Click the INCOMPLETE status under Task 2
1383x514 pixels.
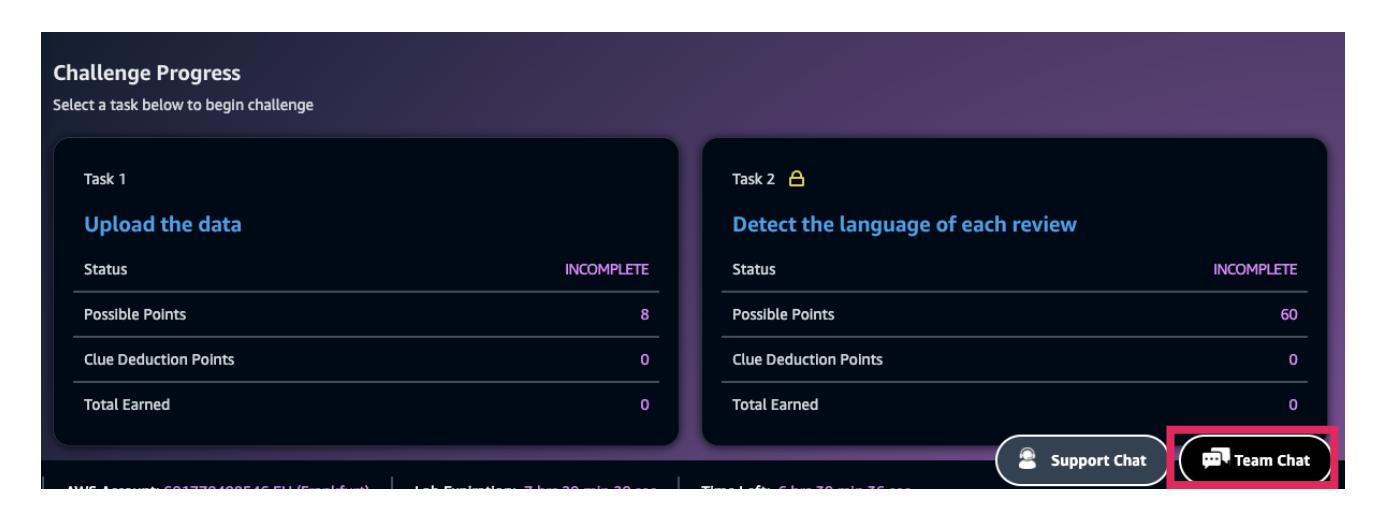(x=1255, y=270)
